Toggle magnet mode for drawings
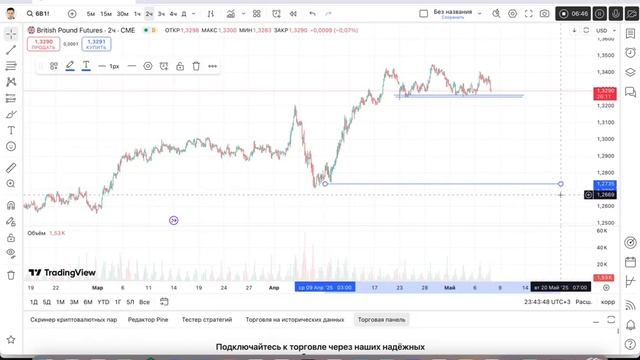640x360 pixels. click(11, 205)
